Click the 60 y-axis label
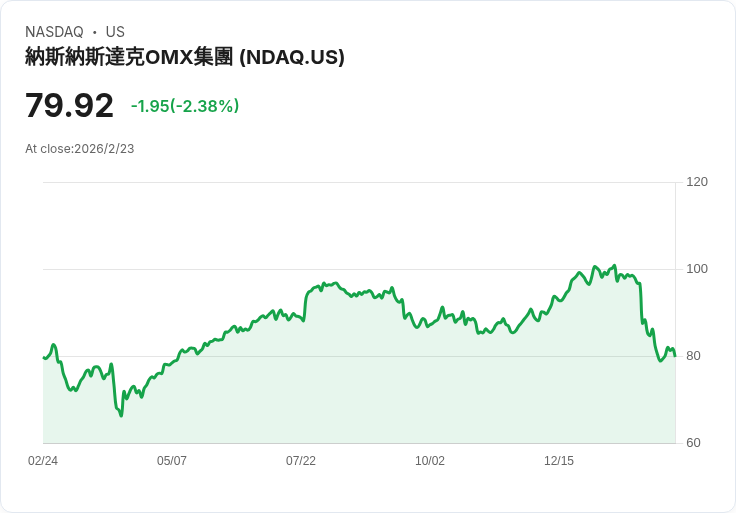The width and height of the screenshot is (736, 513). (x=693, y=443)
